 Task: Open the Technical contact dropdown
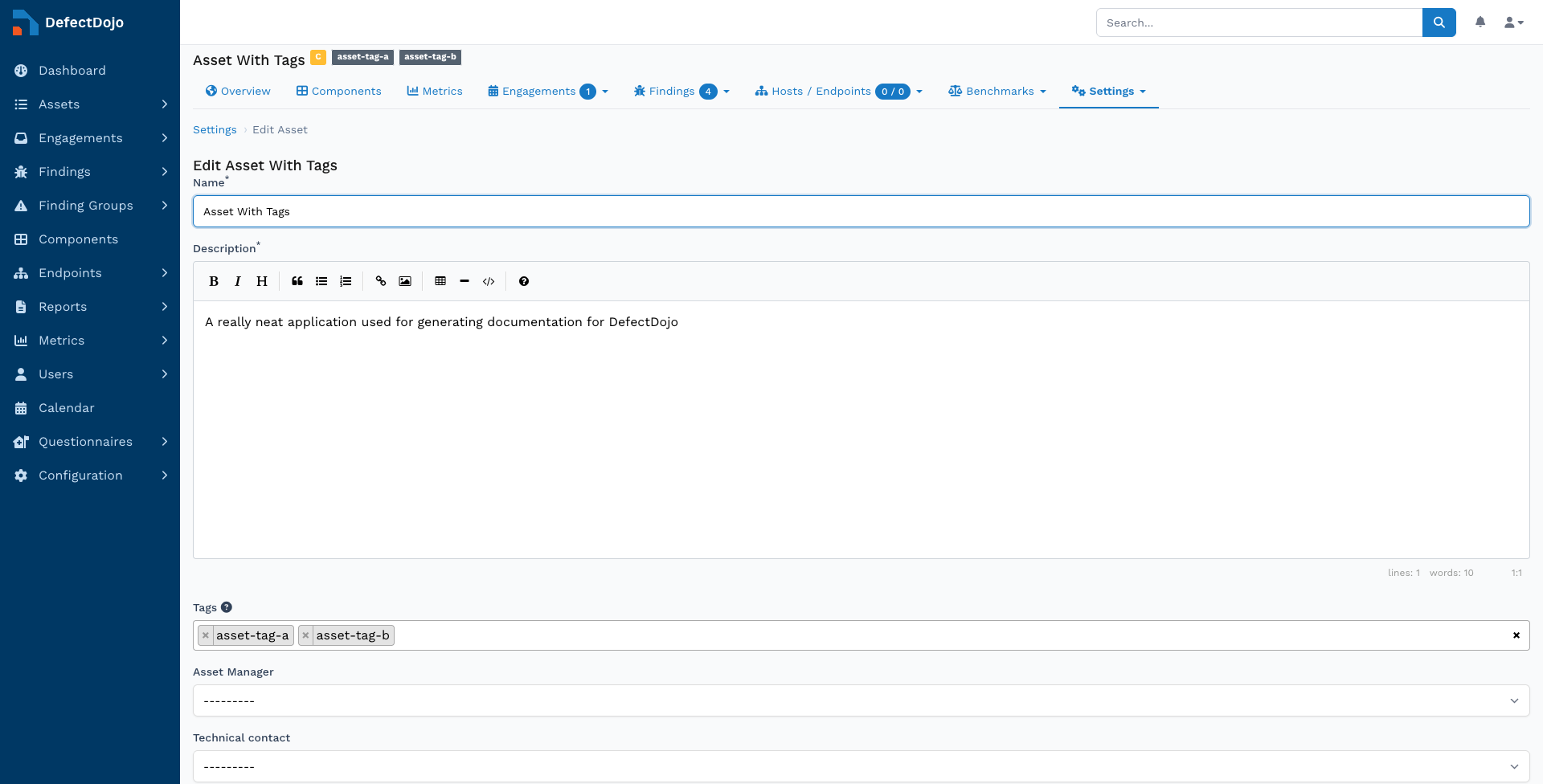(x=862, y=766)
